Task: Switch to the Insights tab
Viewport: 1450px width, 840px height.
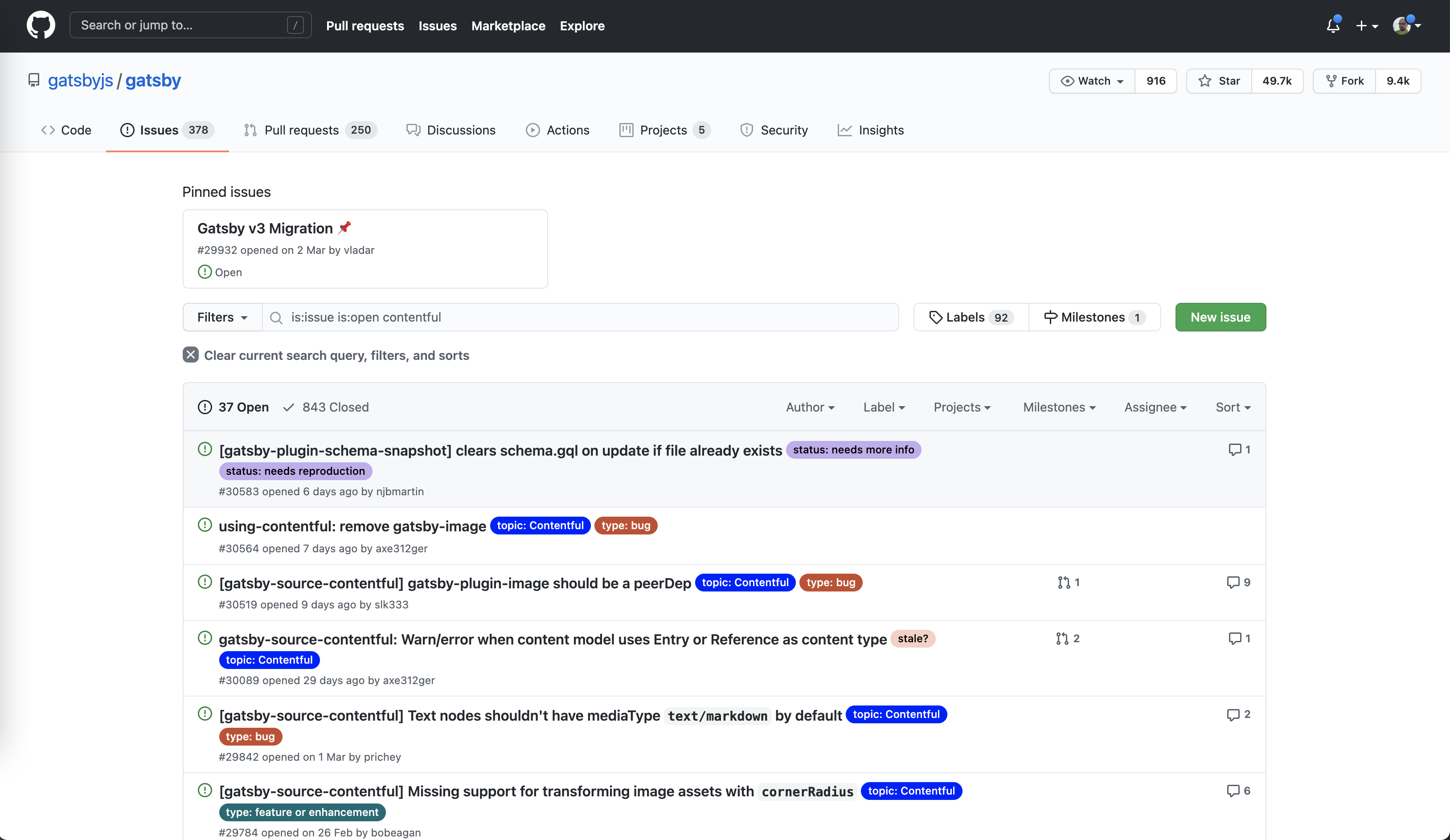Action: (x=871, y=130)
